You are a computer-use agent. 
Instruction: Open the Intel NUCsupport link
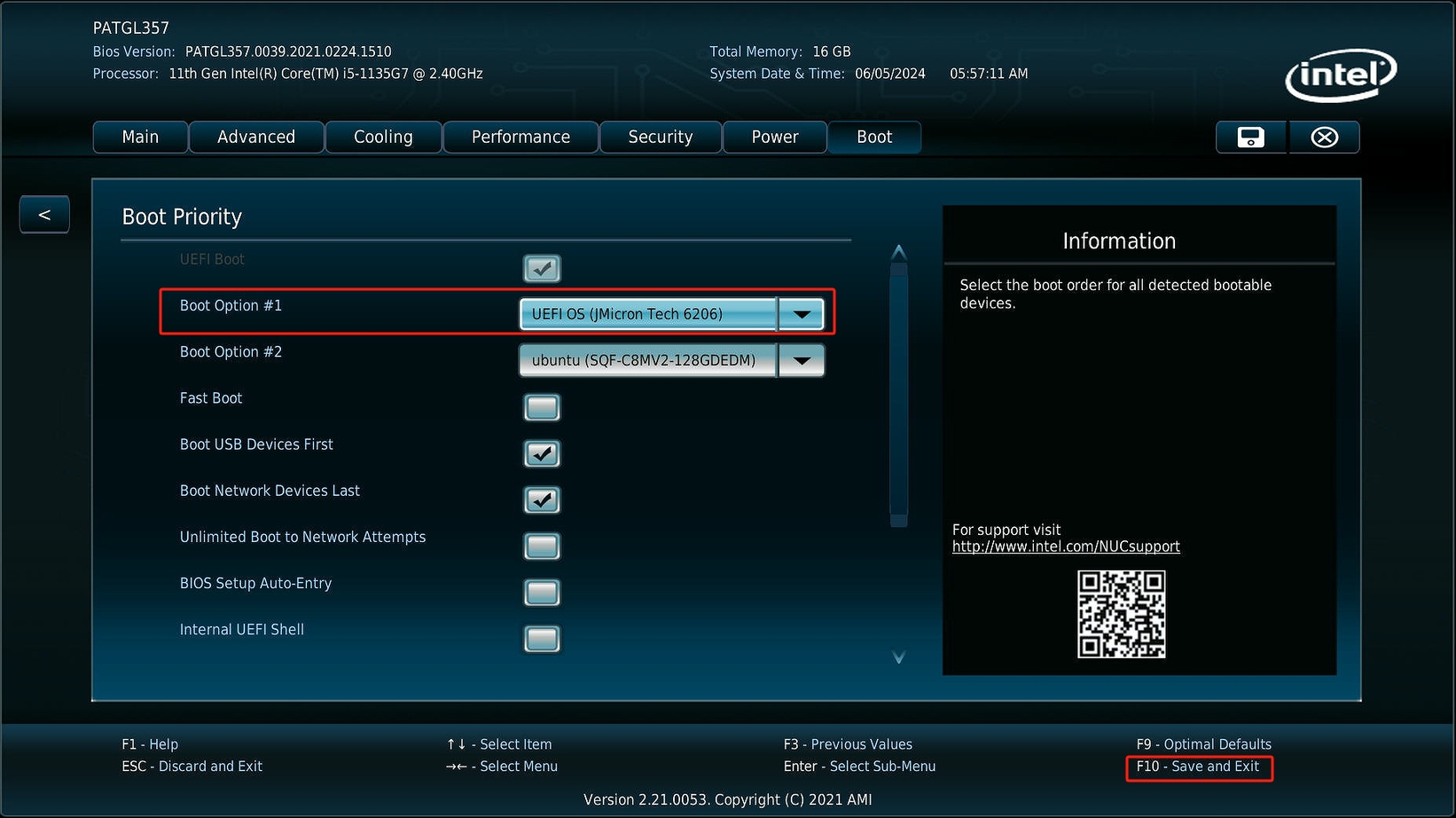pyautogui.click(x=1066, y=547)
